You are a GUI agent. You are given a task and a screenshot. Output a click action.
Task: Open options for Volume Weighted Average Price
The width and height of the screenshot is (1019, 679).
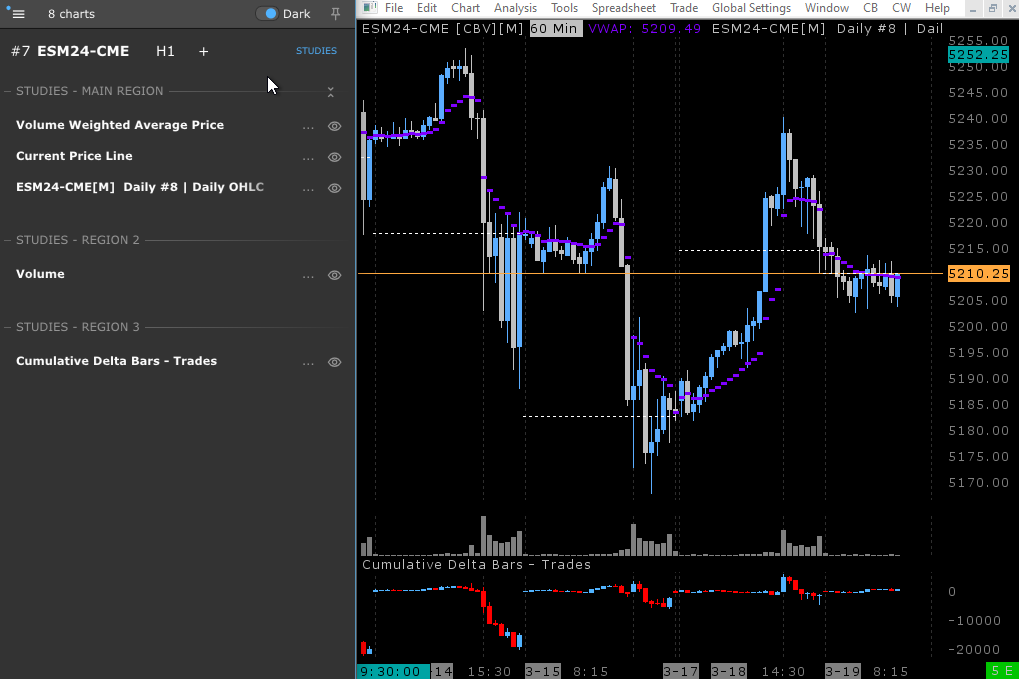tap(308, 127)
